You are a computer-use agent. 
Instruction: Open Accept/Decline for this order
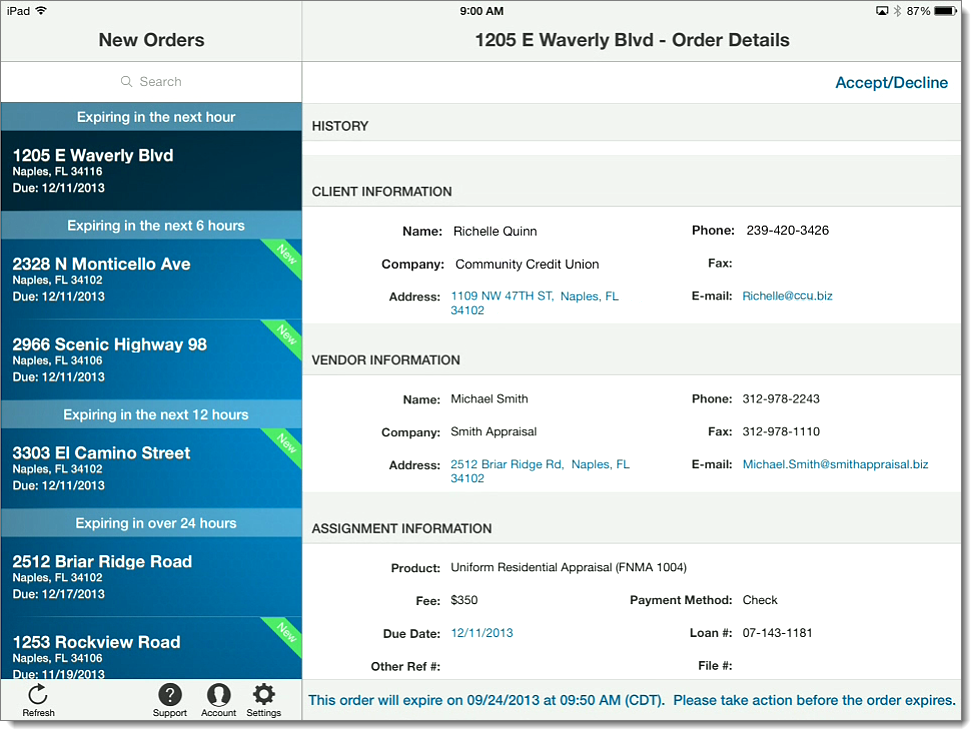pyautogui.click(x=891, y=83)
